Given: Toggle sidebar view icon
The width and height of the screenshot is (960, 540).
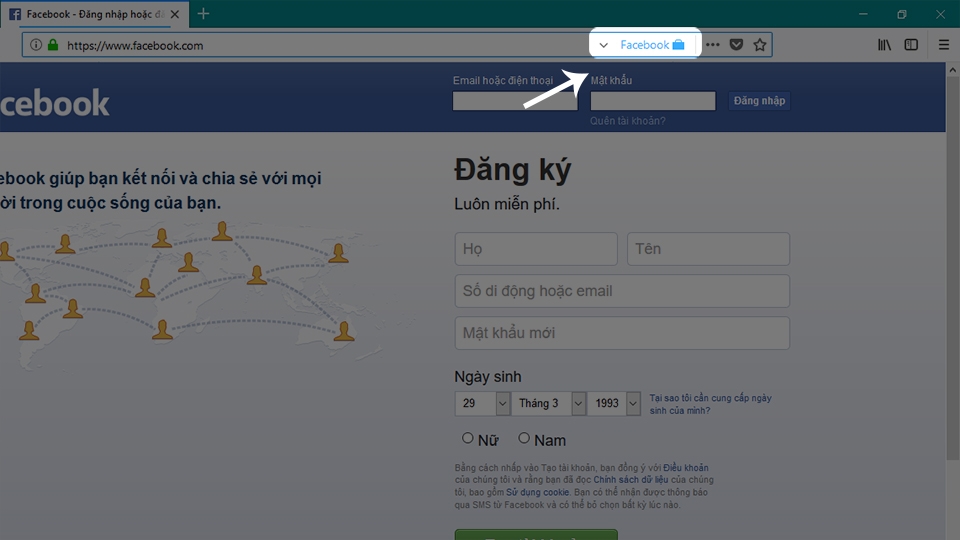Looking at the screenshot, I should click(x=911, y=45).
